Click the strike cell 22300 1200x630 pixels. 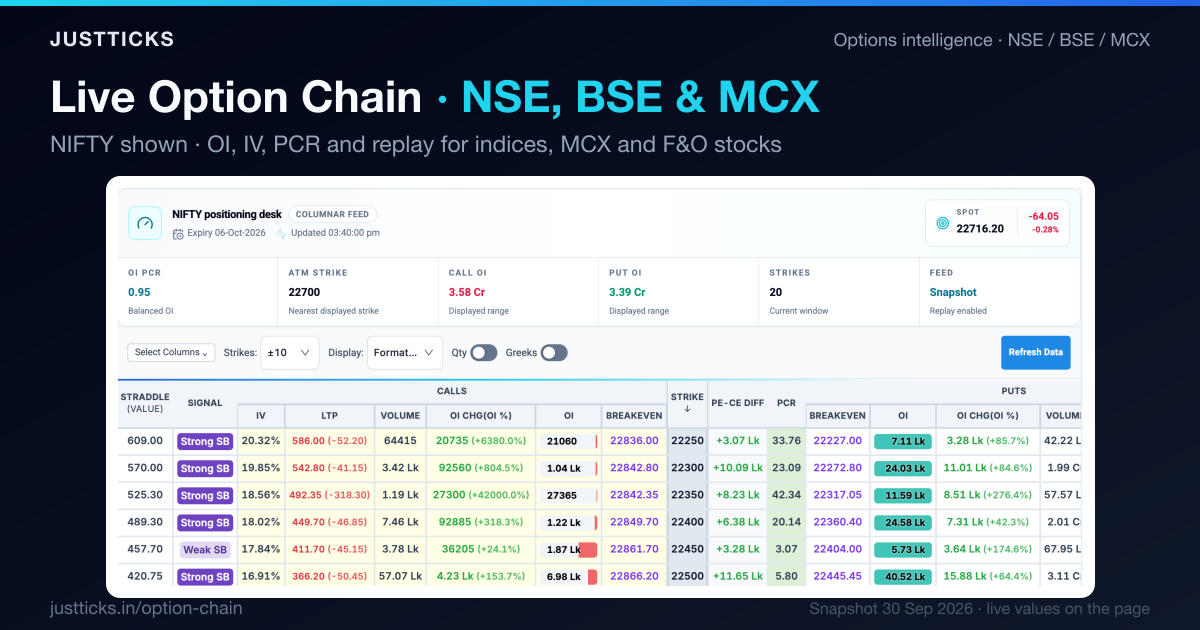(x=687, y=468)
